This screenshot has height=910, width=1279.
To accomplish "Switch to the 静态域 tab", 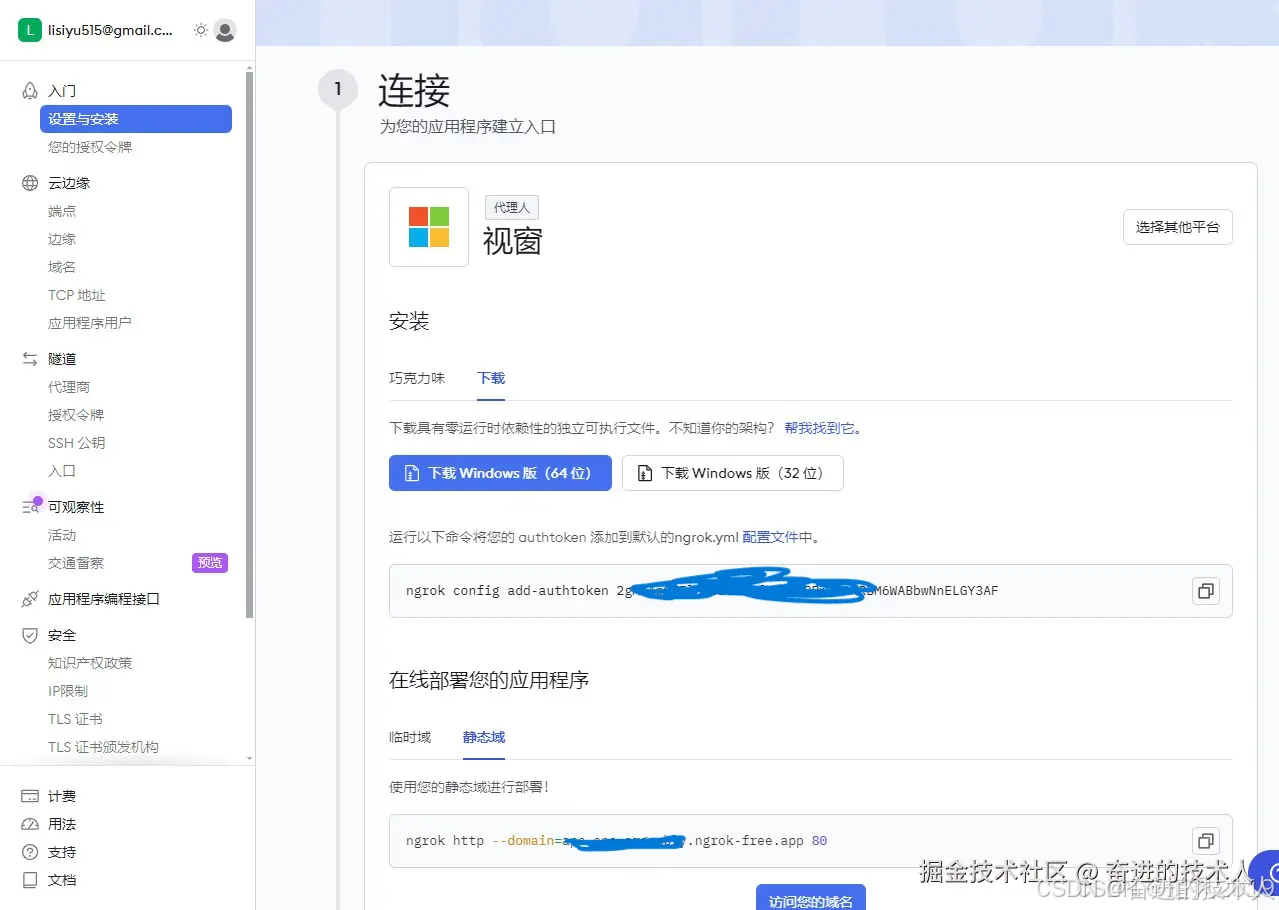I will 484,737.
